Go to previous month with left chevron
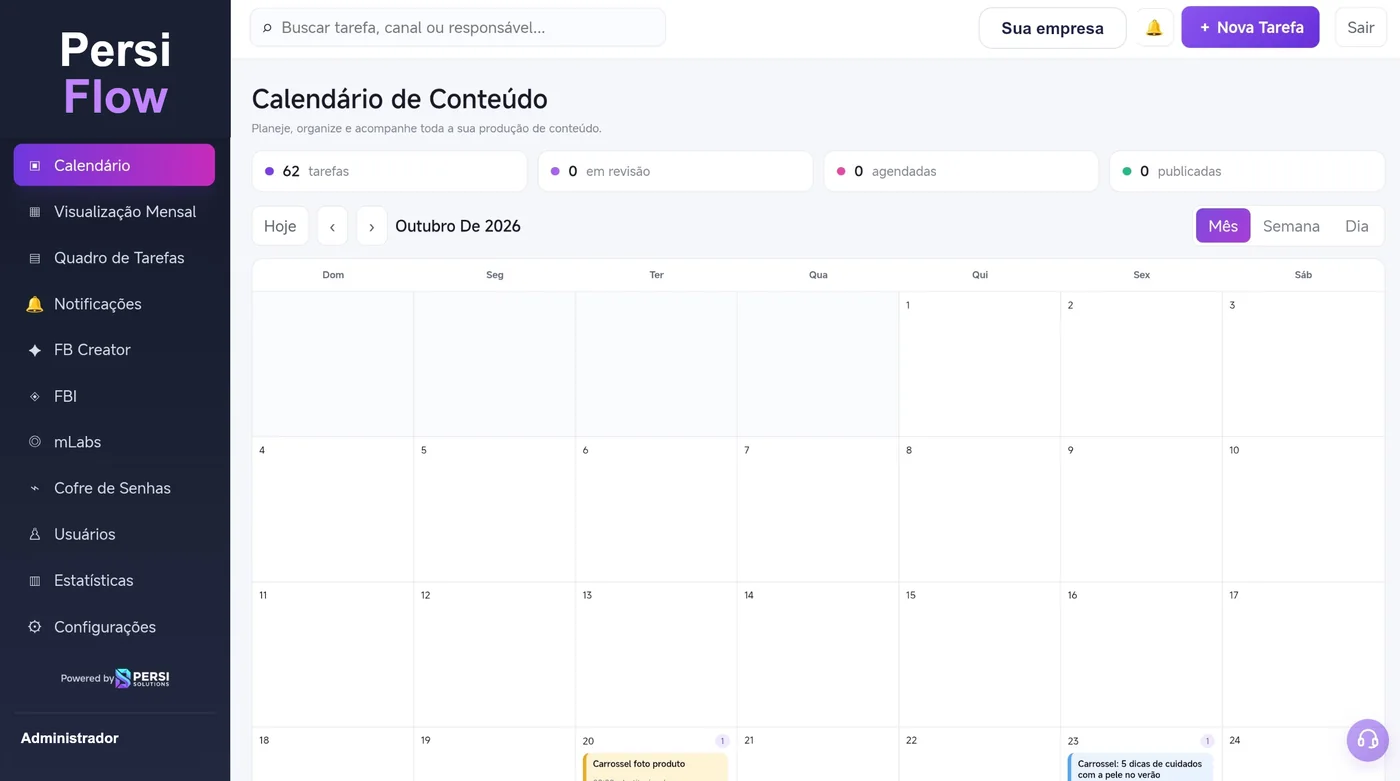The image size is (1400, 781). coord(332,226)
